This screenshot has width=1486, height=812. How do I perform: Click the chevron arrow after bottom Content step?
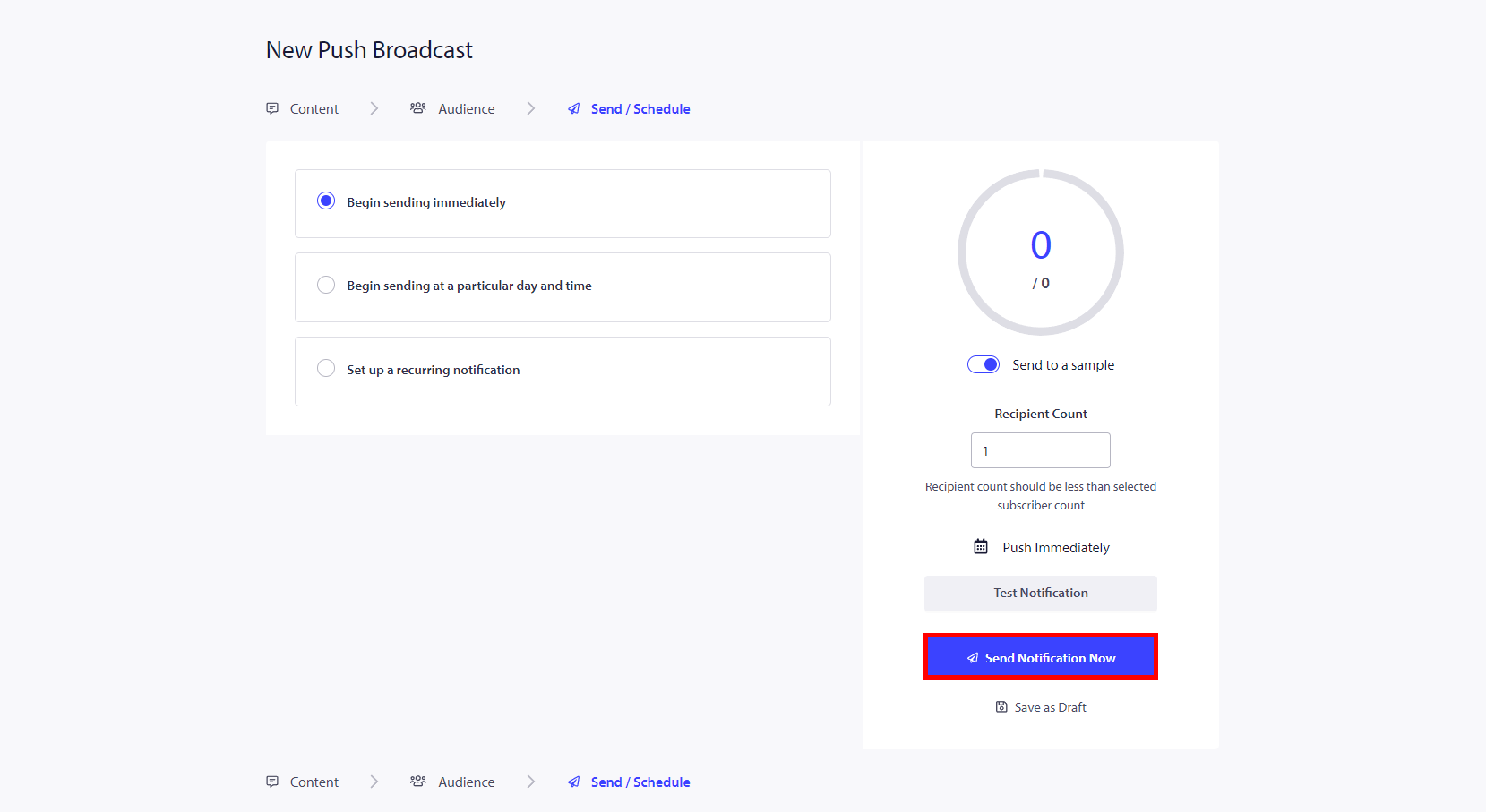coord(374,782)
